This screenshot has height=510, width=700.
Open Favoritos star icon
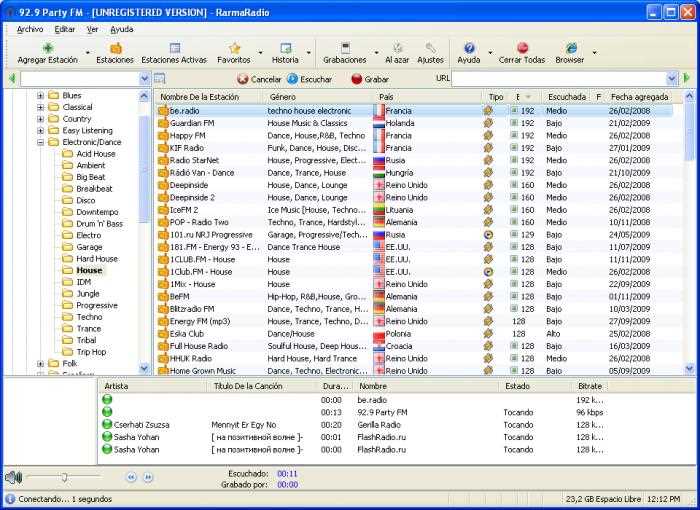point(234,48)
